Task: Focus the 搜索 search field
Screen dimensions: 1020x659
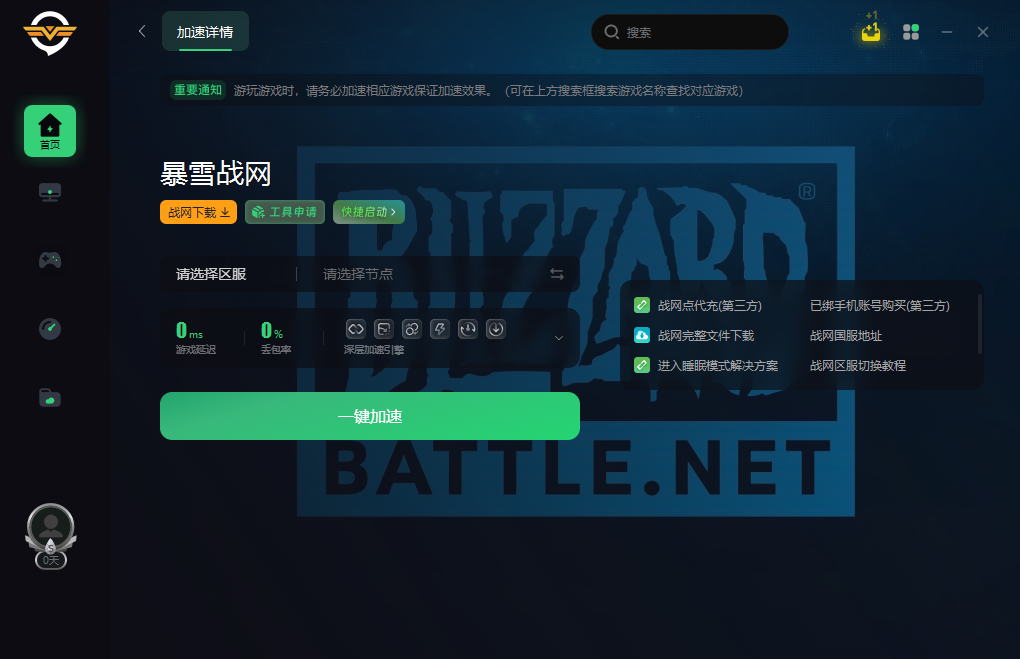Action: (x=690, y=32)
